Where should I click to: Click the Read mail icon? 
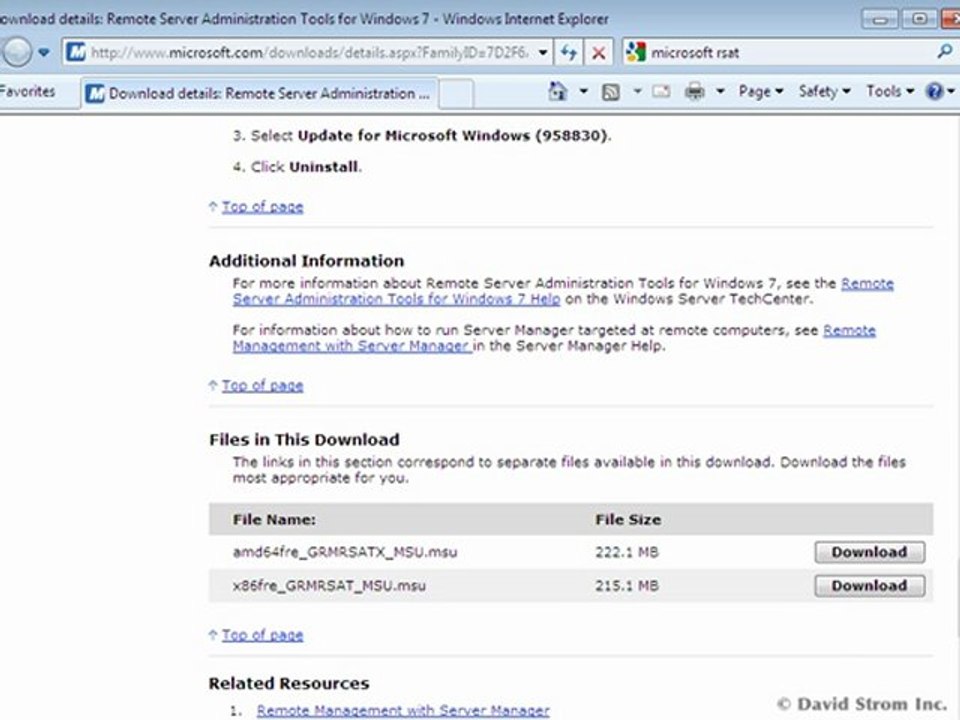point(661,92)
